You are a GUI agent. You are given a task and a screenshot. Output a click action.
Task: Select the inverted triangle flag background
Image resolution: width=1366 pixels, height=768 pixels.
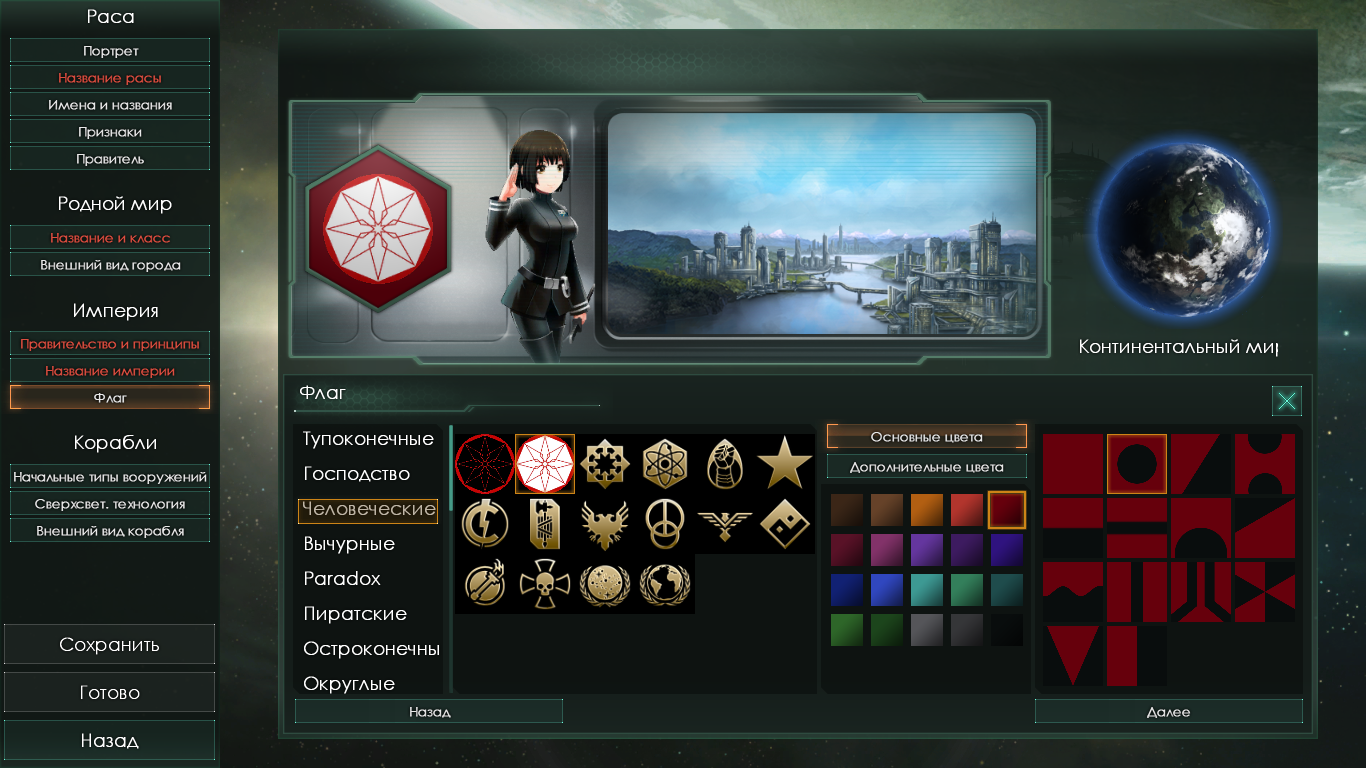1073,656
